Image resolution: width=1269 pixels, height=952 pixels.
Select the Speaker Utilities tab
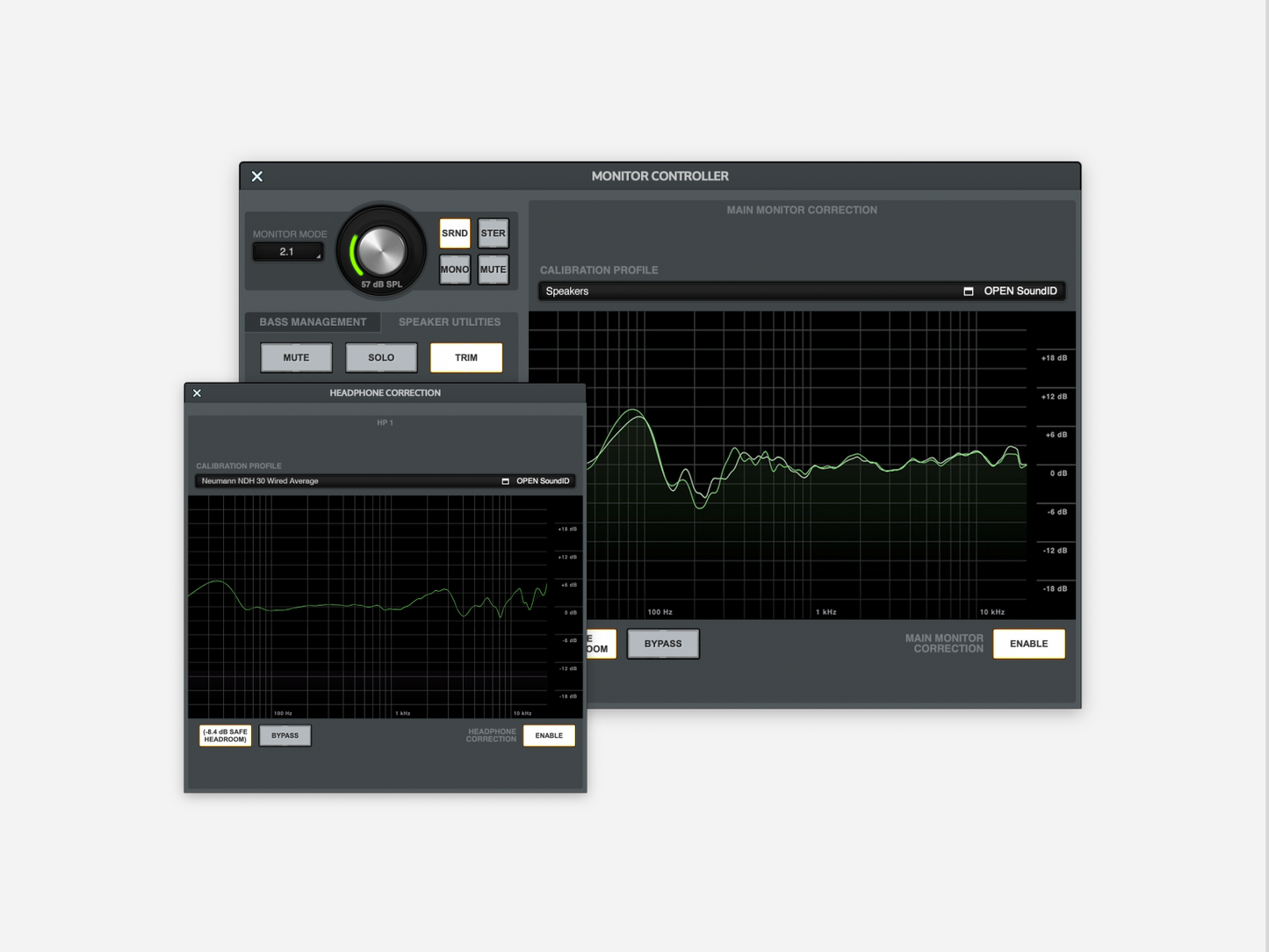tap(449, 321)
